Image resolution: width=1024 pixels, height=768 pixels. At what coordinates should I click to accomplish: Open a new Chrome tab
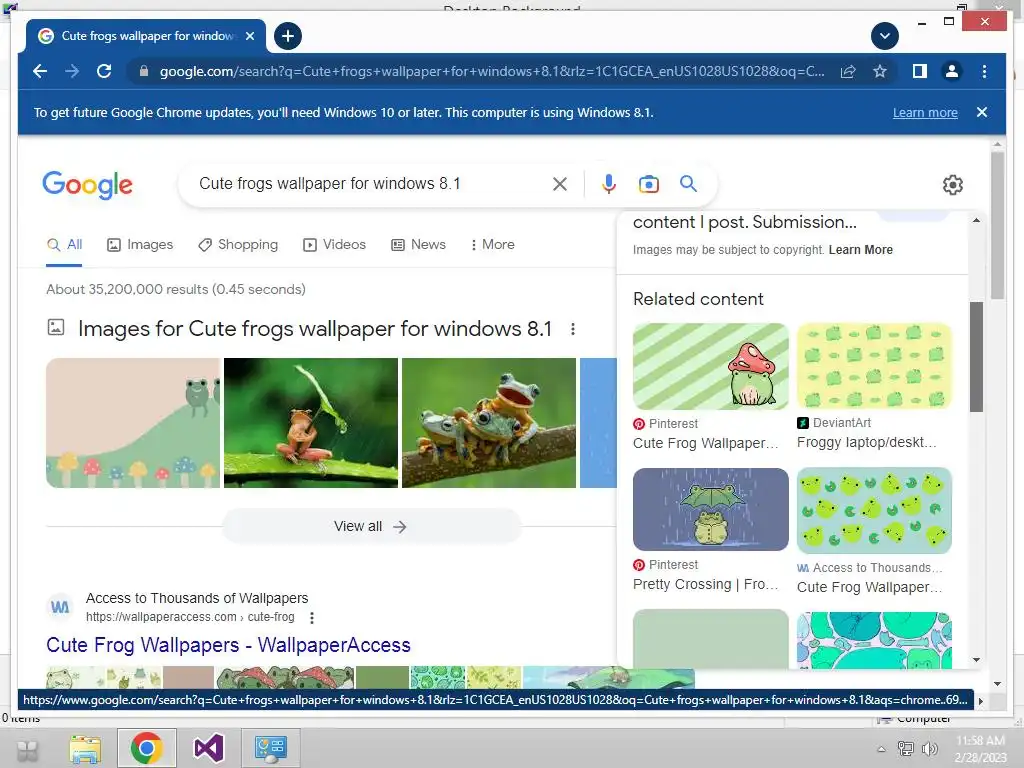(288, 36)
